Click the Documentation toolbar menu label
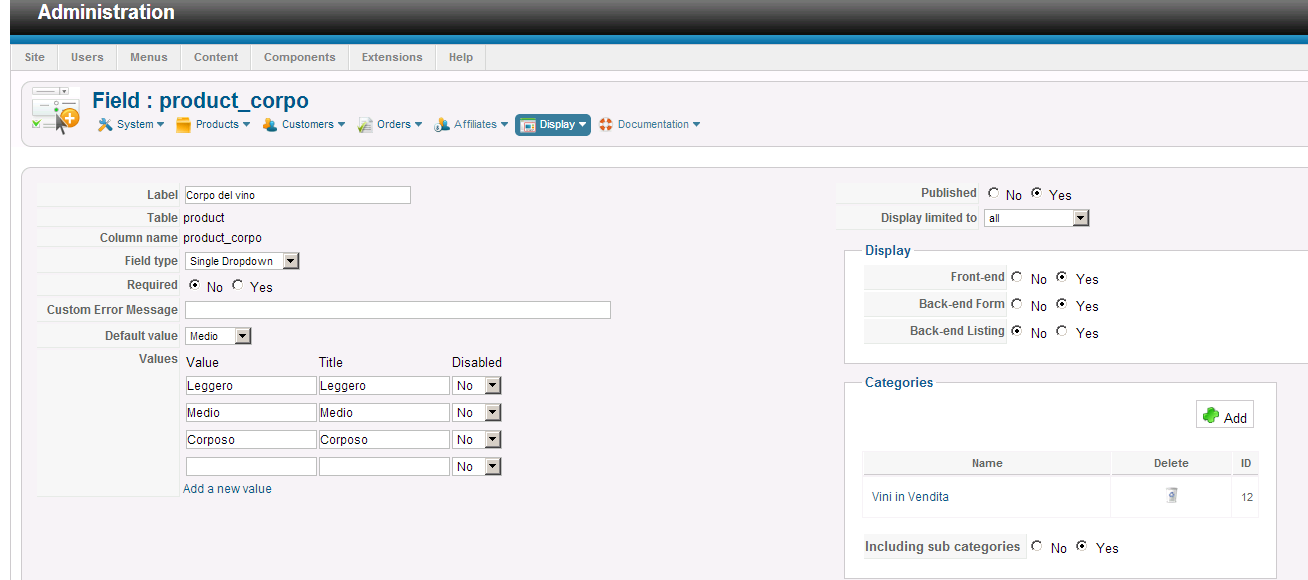 [653, 125]
